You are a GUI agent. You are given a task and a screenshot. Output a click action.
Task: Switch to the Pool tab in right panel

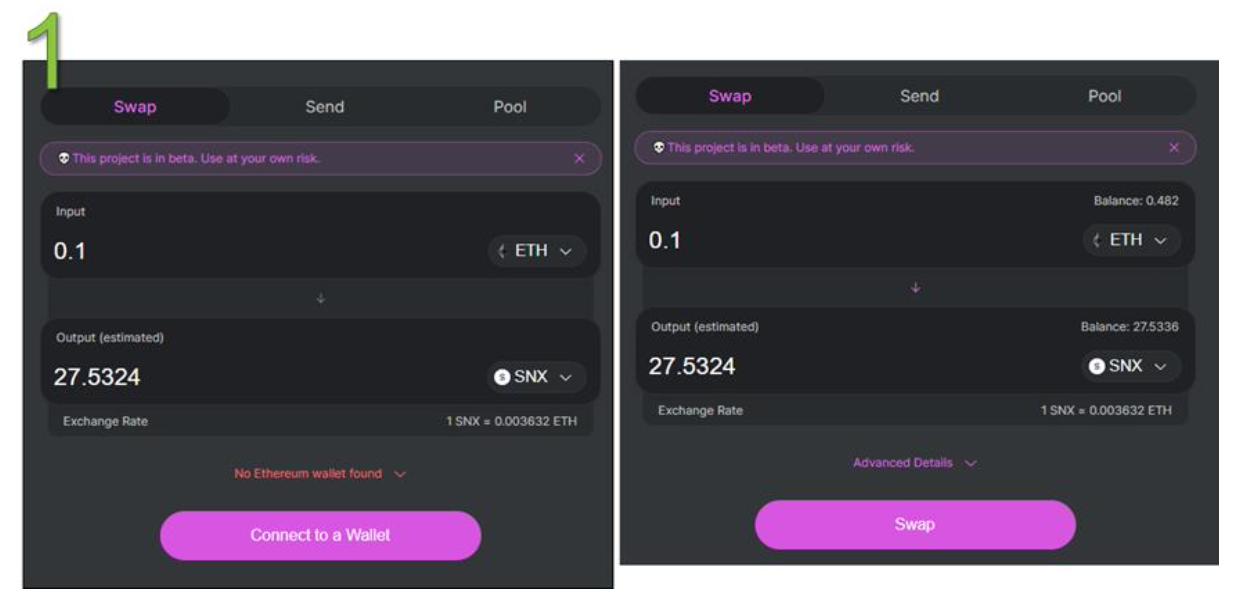[1104, 96]
